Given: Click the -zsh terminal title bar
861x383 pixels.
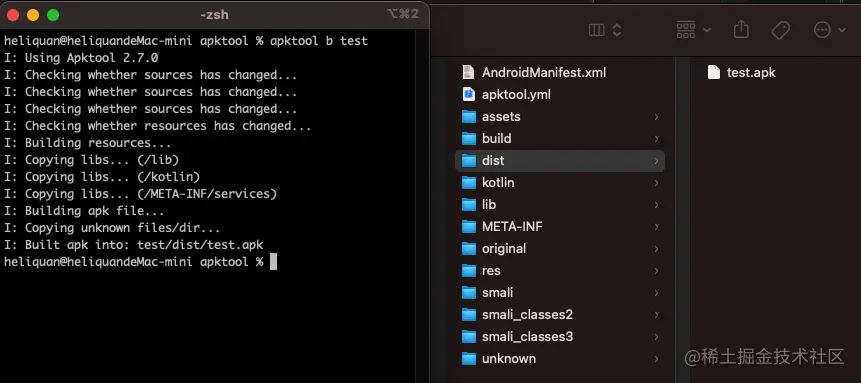Looking at the screenshot, I should tap(214, 14).
